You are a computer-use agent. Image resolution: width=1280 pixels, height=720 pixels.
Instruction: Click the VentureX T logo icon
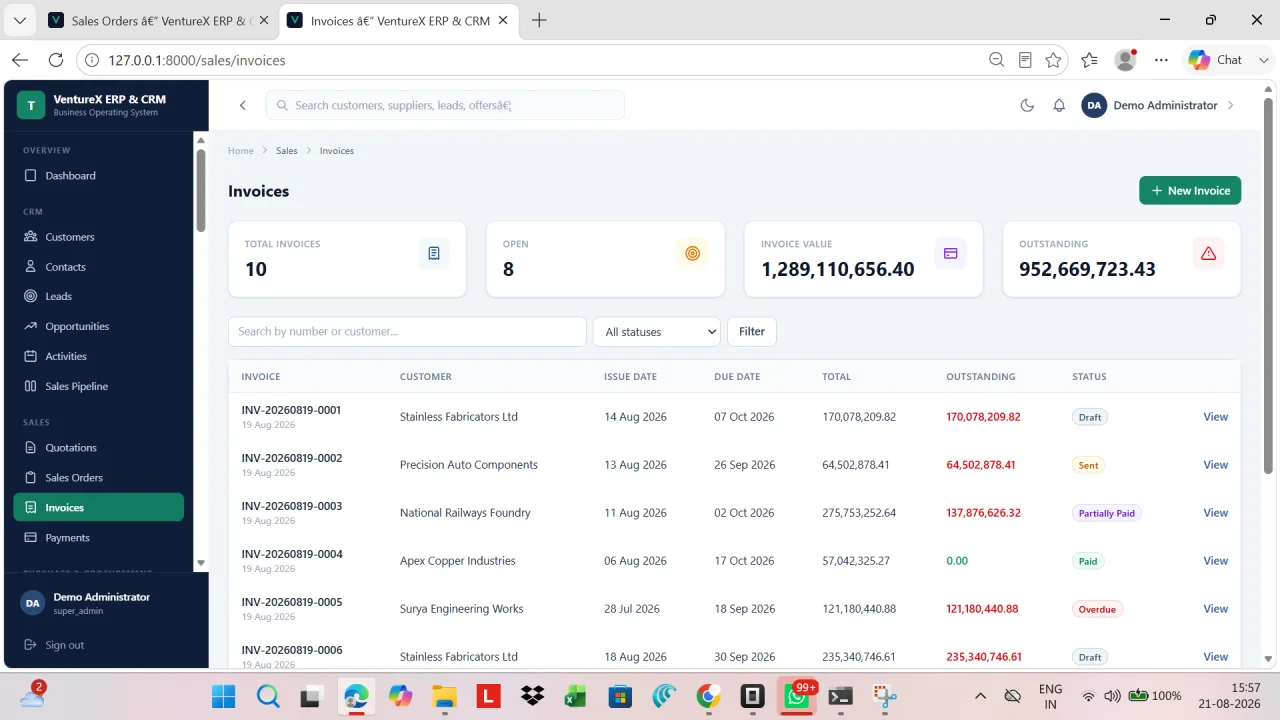click(31, 105)
